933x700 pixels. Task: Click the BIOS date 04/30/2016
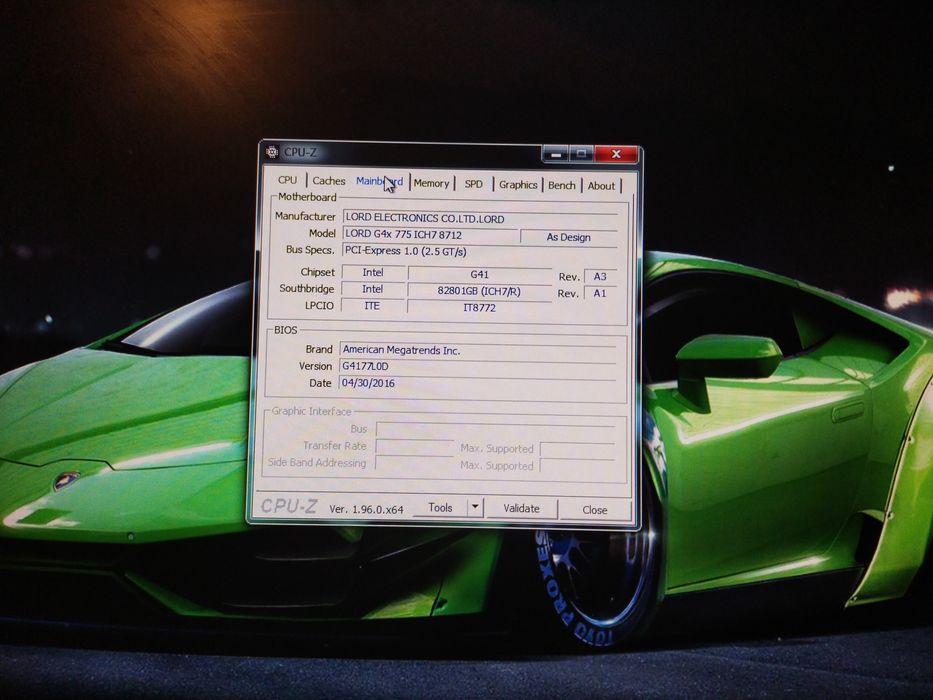pyautogui.click(x=477, y=383)
